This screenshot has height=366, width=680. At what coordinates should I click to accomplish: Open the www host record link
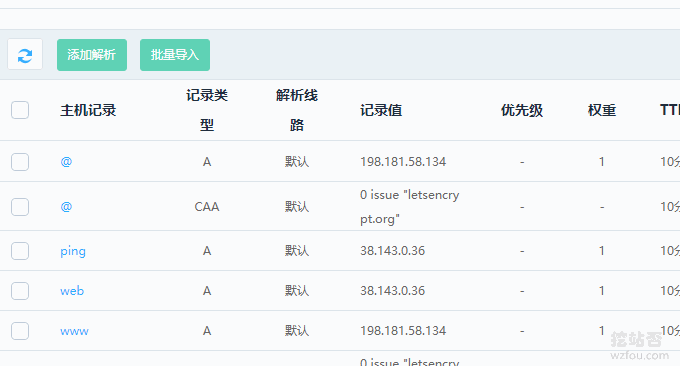(74, 331)
